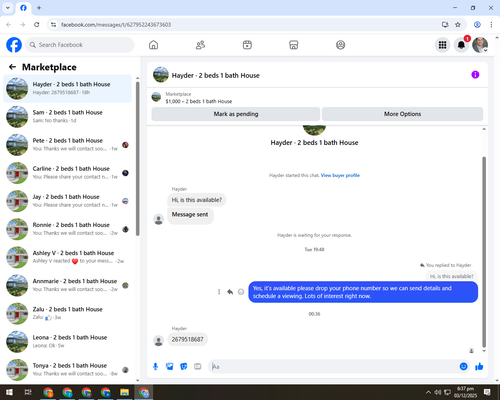Click the 'Hi, is this available?' message bubble
The width and height of the screenshot is (500, 400).
click(x=197, y=200)
